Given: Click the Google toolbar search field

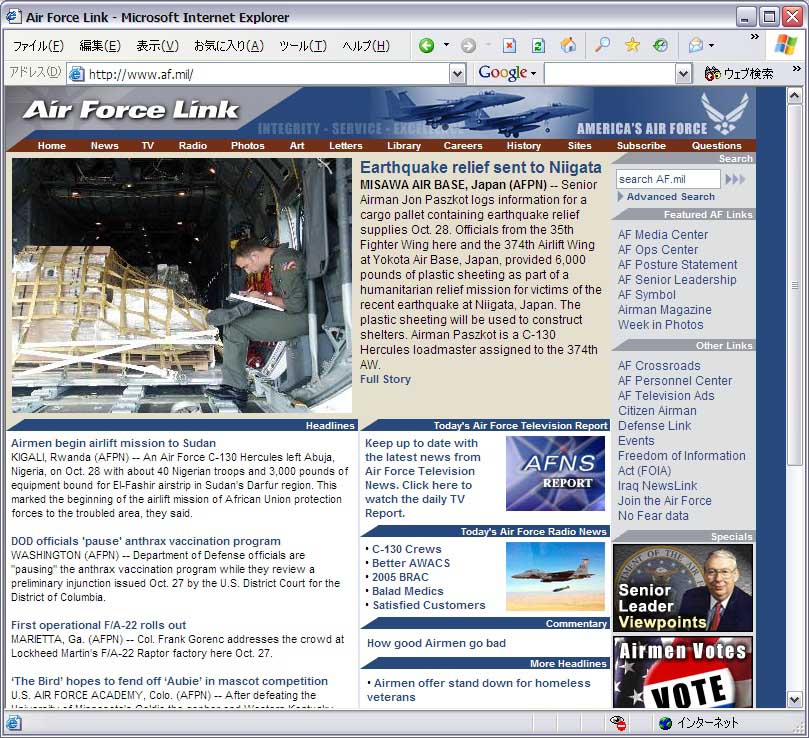Looking at the screenshot, I should (610, 74).
